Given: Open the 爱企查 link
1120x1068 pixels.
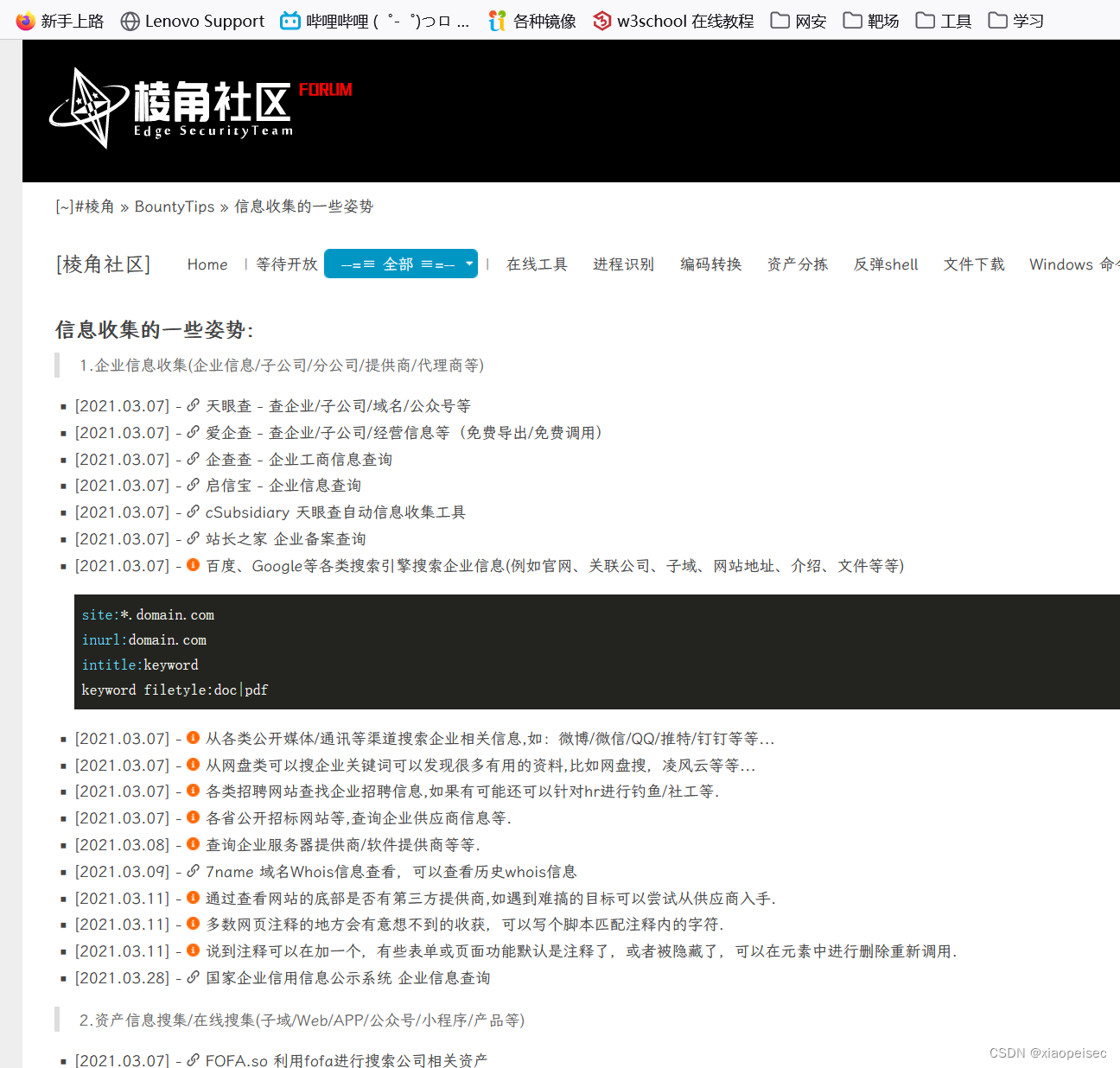Looking at the screenshot, I should [228, 432].
